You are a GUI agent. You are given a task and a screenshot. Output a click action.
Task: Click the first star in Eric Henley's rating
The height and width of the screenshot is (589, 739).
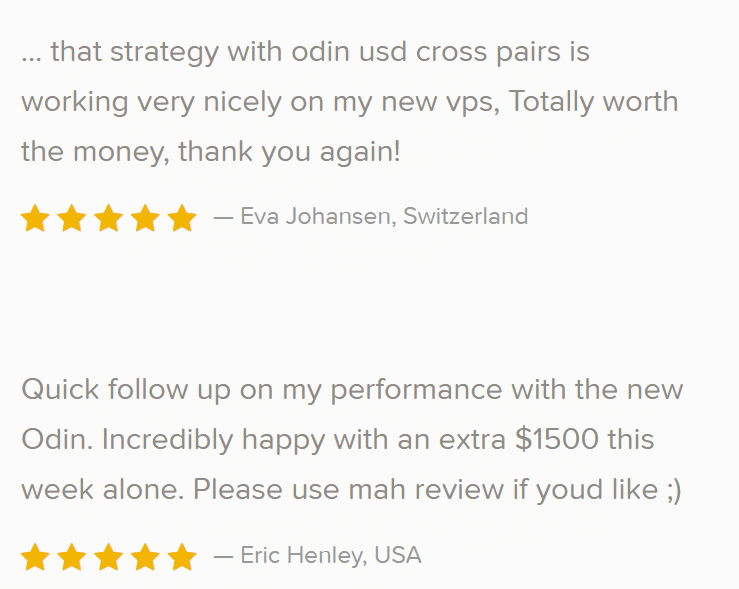[x=35, y=557]
